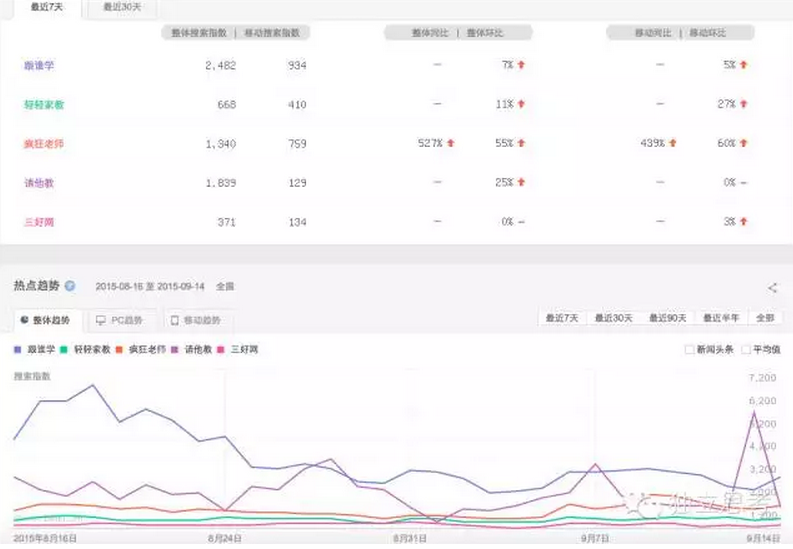The image size is (793, 549).
Task: Select the 最近7天 top tab
Action: point(46,7)
